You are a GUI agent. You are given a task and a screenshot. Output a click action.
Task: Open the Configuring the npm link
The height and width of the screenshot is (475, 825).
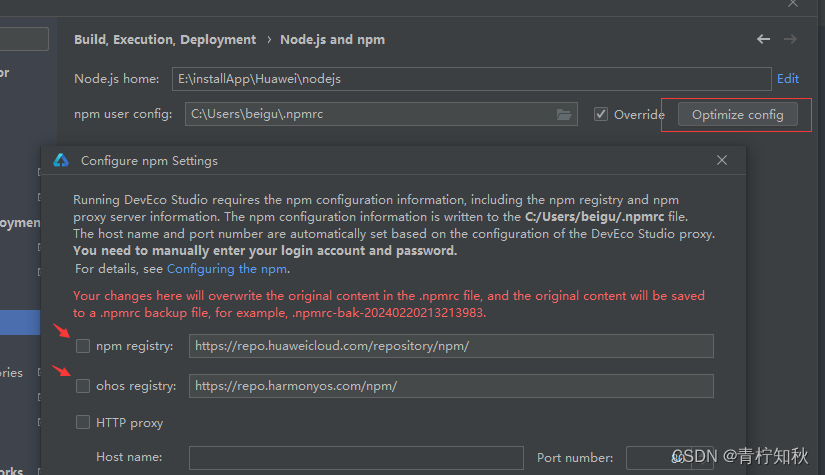pyautogui.click(x=227, y=269)
